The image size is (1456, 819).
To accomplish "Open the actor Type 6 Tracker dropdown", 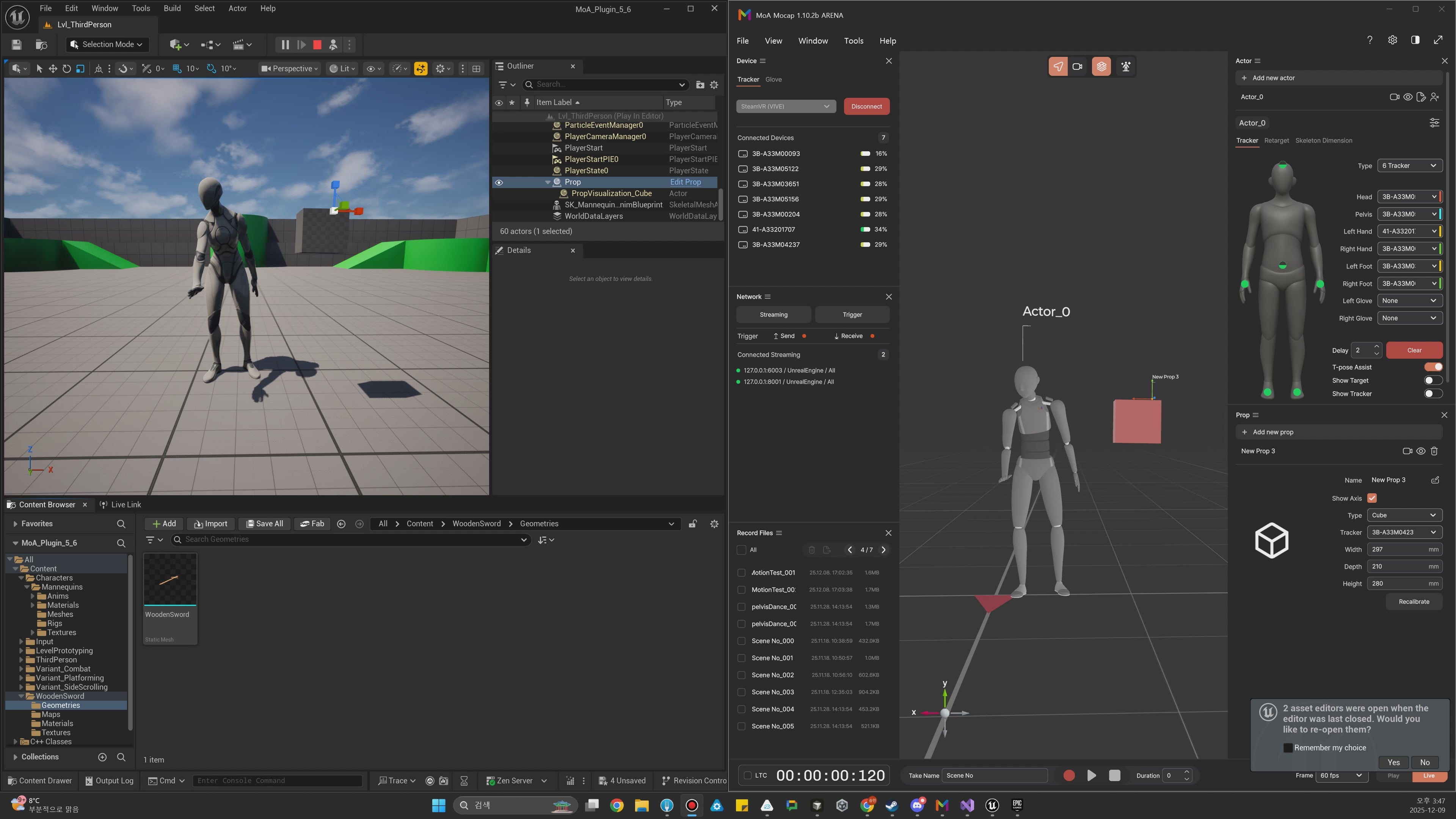I will 1409,166.
